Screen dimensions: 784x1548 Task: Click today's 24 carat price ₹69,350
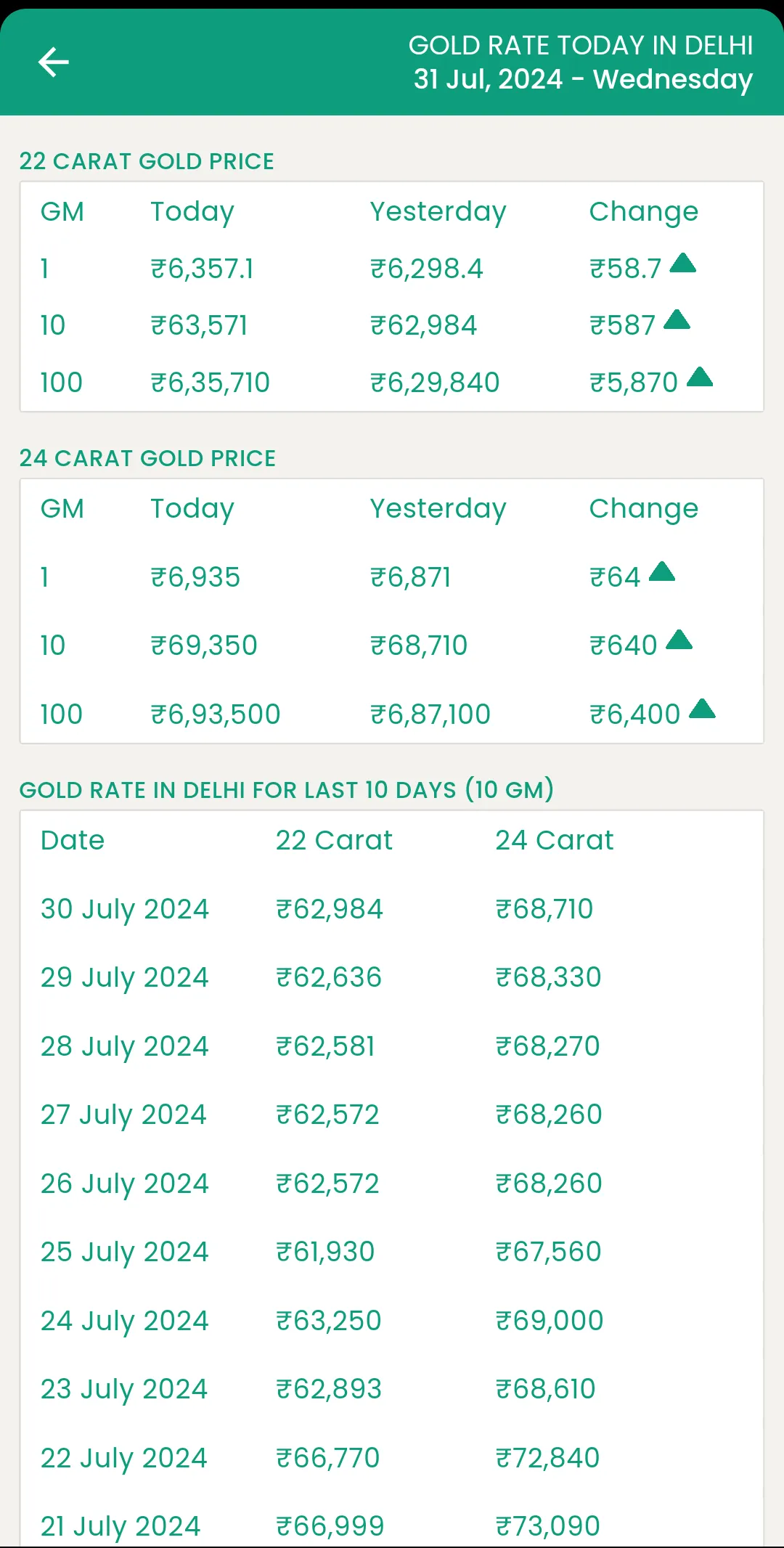[204, 645]
